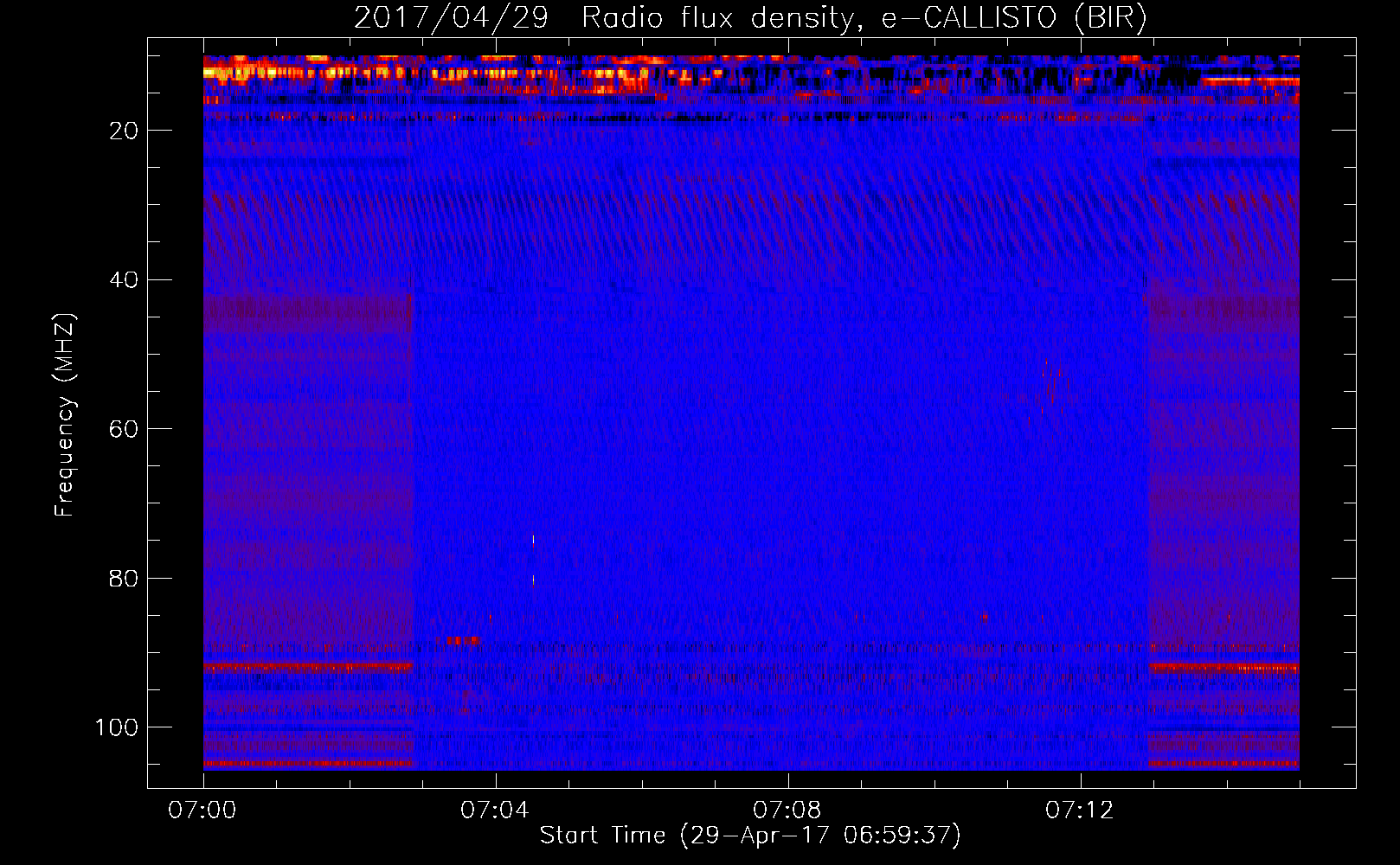This screenshot has height=865, width=1400.
Task: Click the bright spike near 75 MHz at 07:04:30
Action: point(533,541)
